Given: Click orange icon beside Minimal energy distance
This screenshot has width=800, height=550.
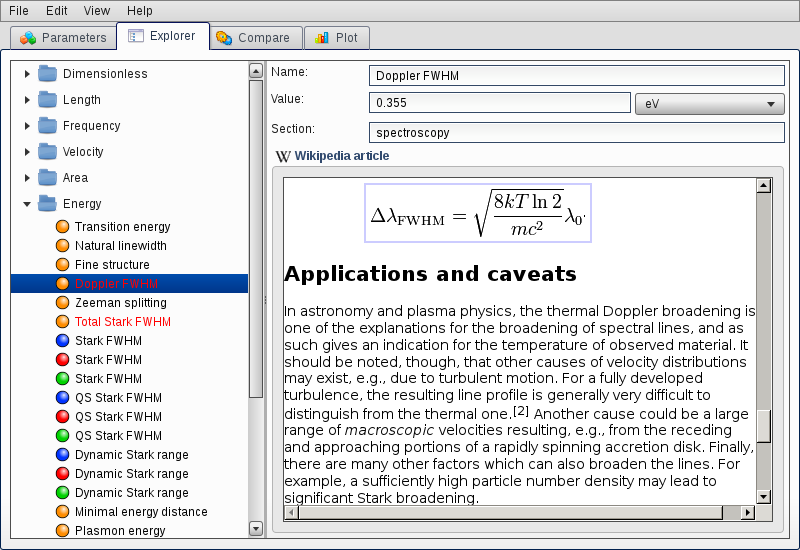Looking at the screenshot, I should [62, 512].
